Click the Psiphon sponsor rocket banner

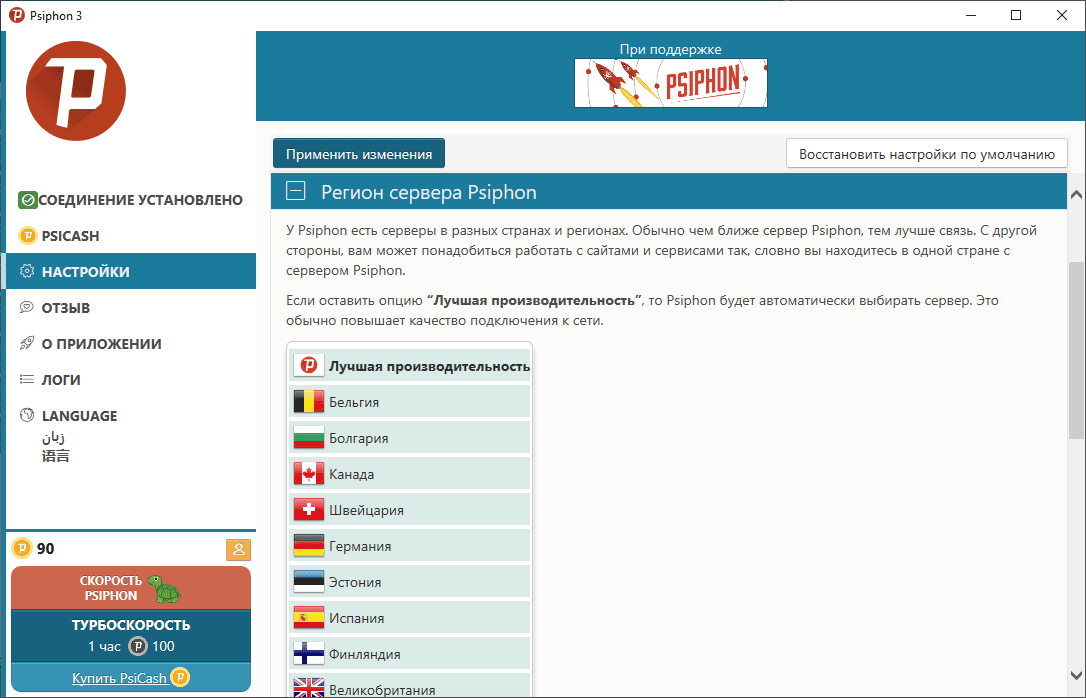coord(670,83)
